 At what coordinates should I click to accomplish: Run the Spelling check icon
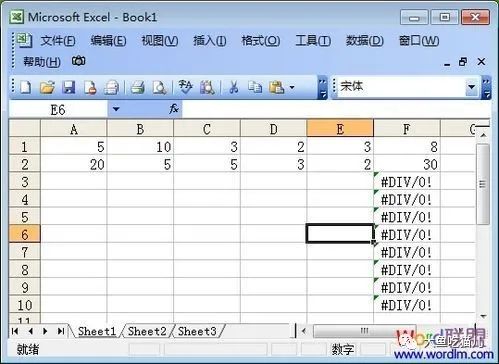[185, 87]
